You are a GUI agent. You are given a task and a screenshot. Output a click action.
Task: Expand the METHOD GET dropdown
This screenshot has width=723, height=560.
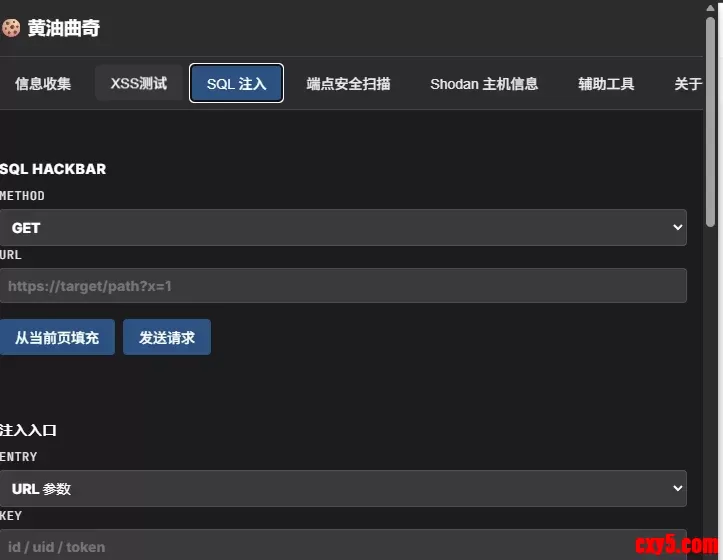pyautogui.click(x=343, y=227)
